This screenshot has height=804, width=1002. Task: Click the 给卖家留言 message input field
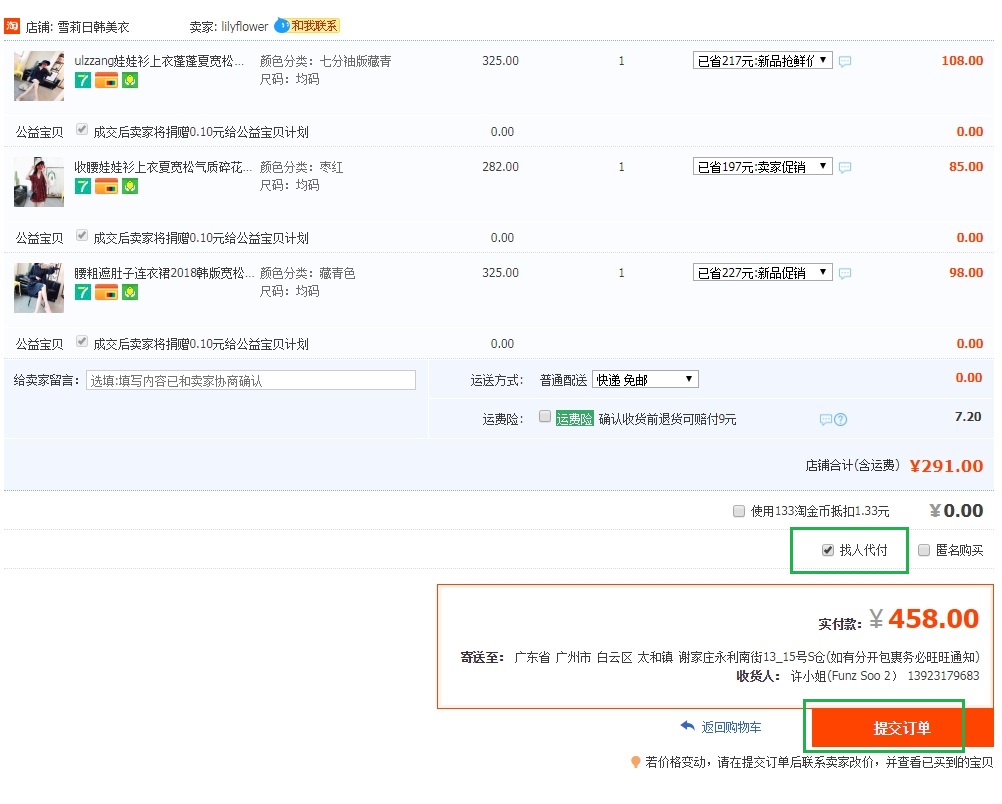click(250, 380)
